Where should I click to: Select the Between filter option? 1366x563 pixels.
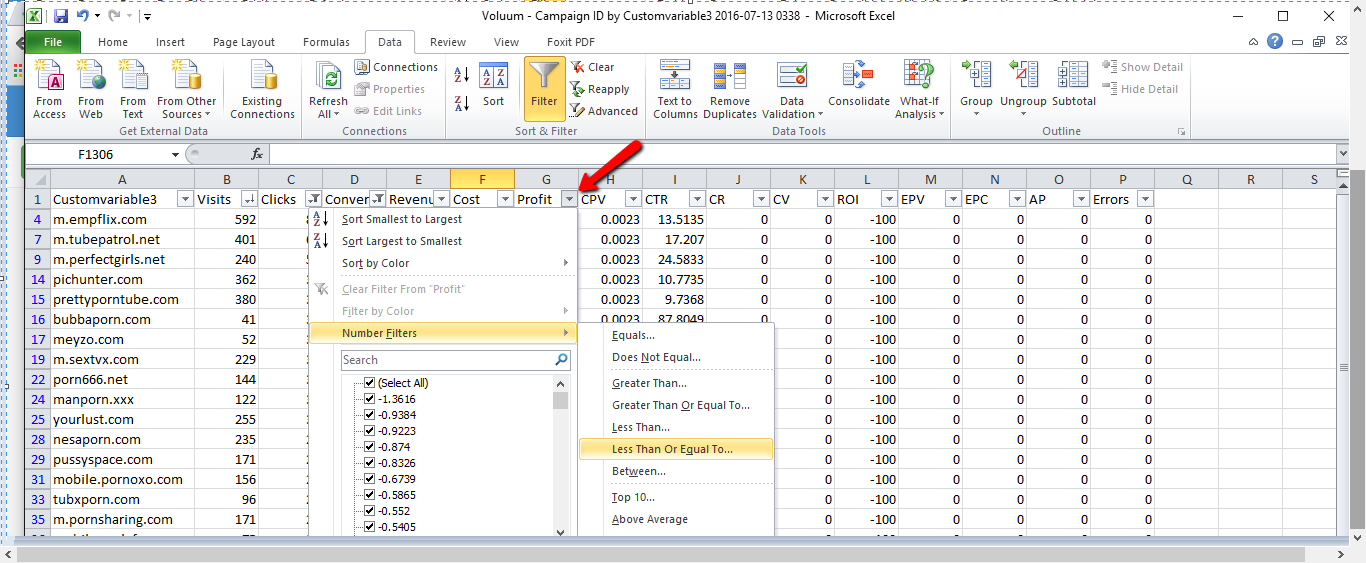pyautogui.click(x=676, y=471)
